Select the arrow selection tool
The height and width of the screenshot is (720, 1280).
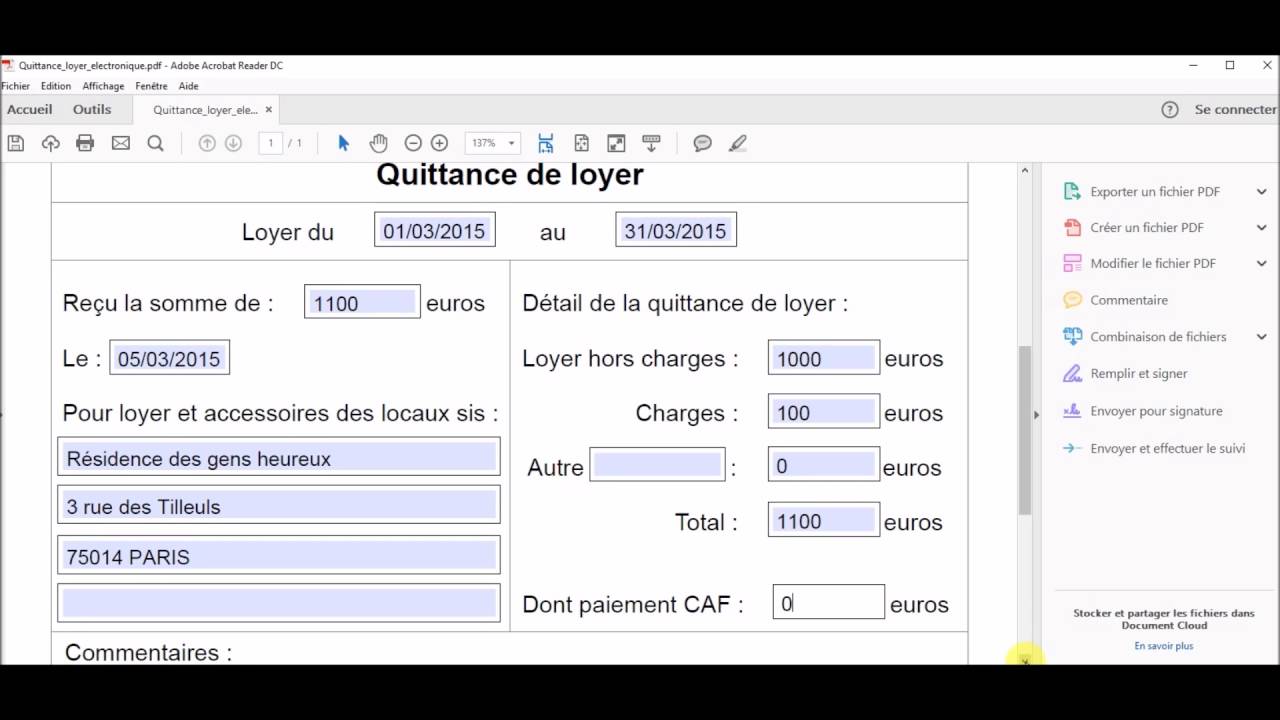point(344,143)
